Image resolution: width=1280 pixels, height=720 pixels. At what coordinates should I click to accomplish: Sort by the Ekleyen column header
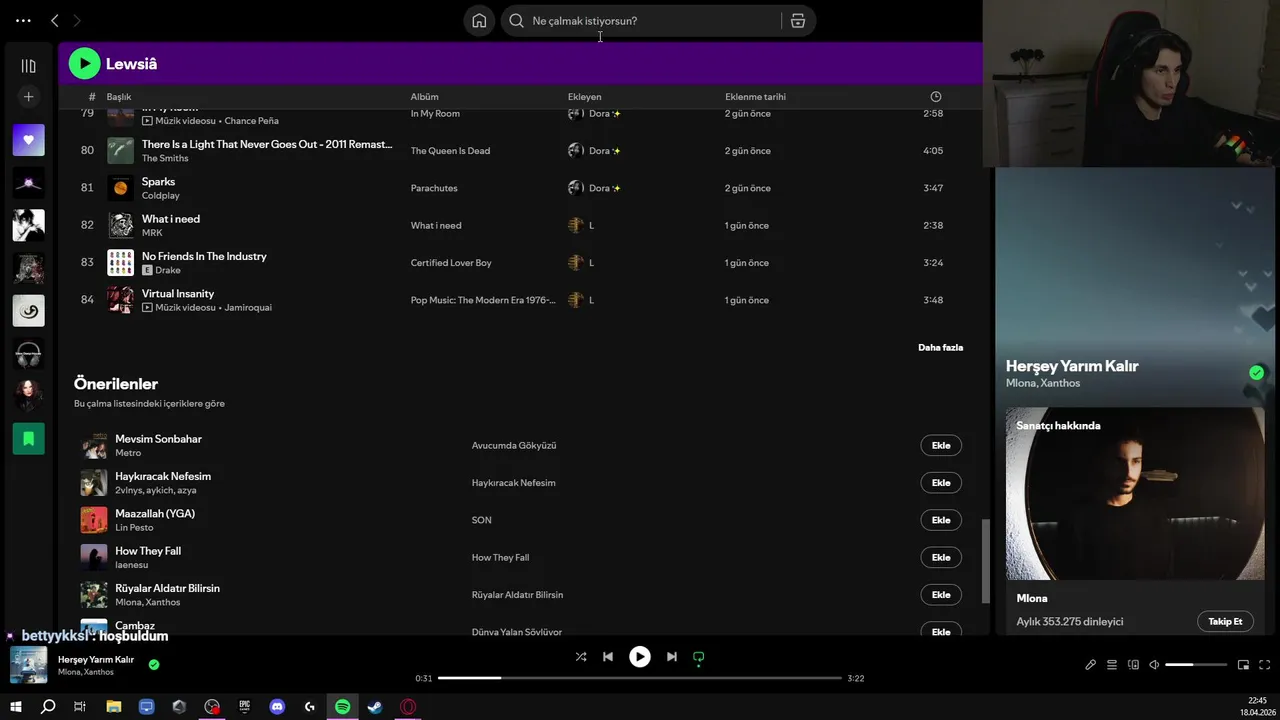(584, 97)
